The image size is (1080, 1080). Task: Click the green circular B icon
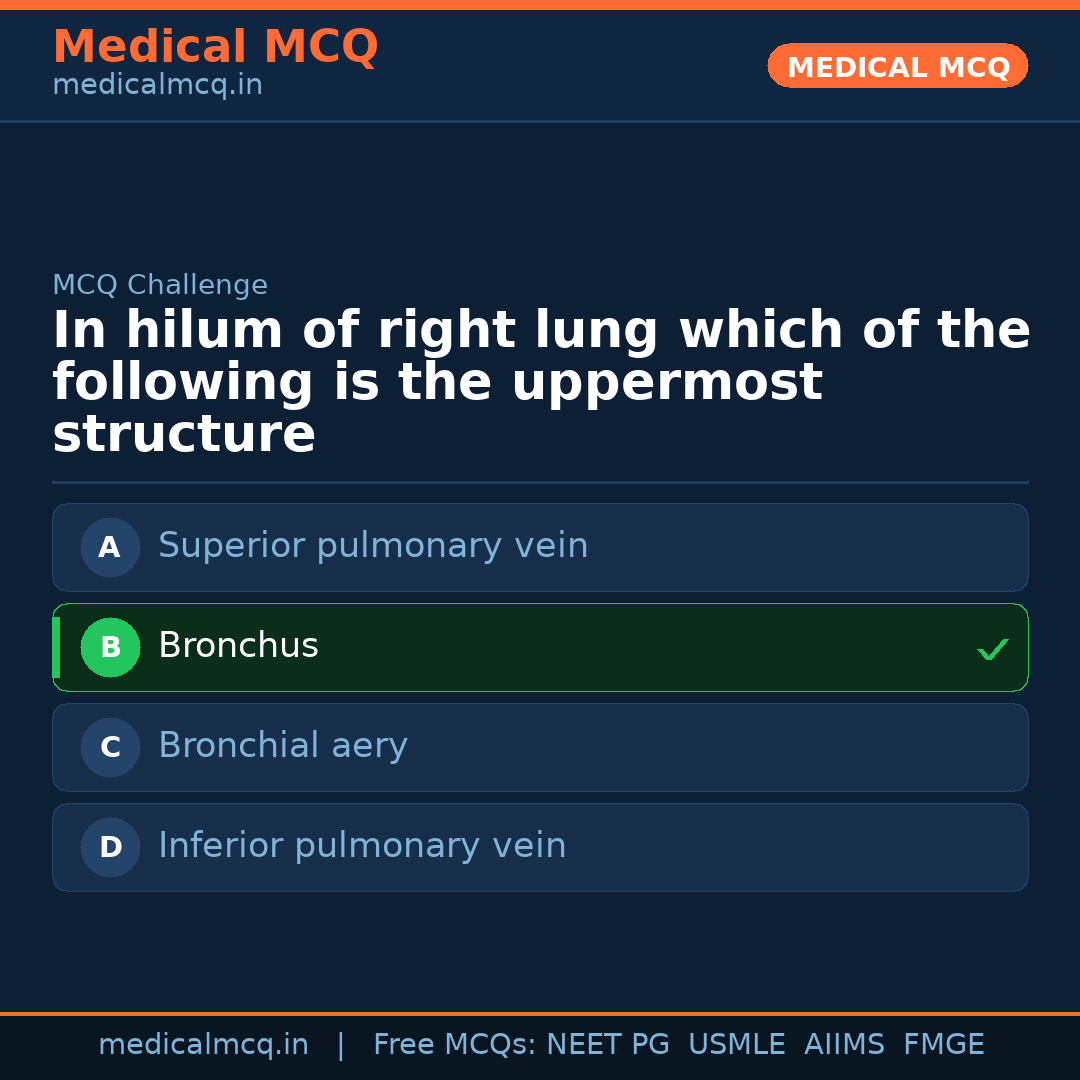point(110,647)
